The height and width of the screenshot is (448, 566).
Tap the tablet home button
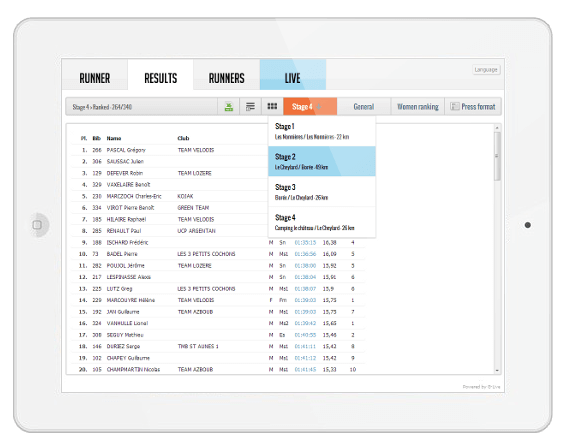[37, 225]
